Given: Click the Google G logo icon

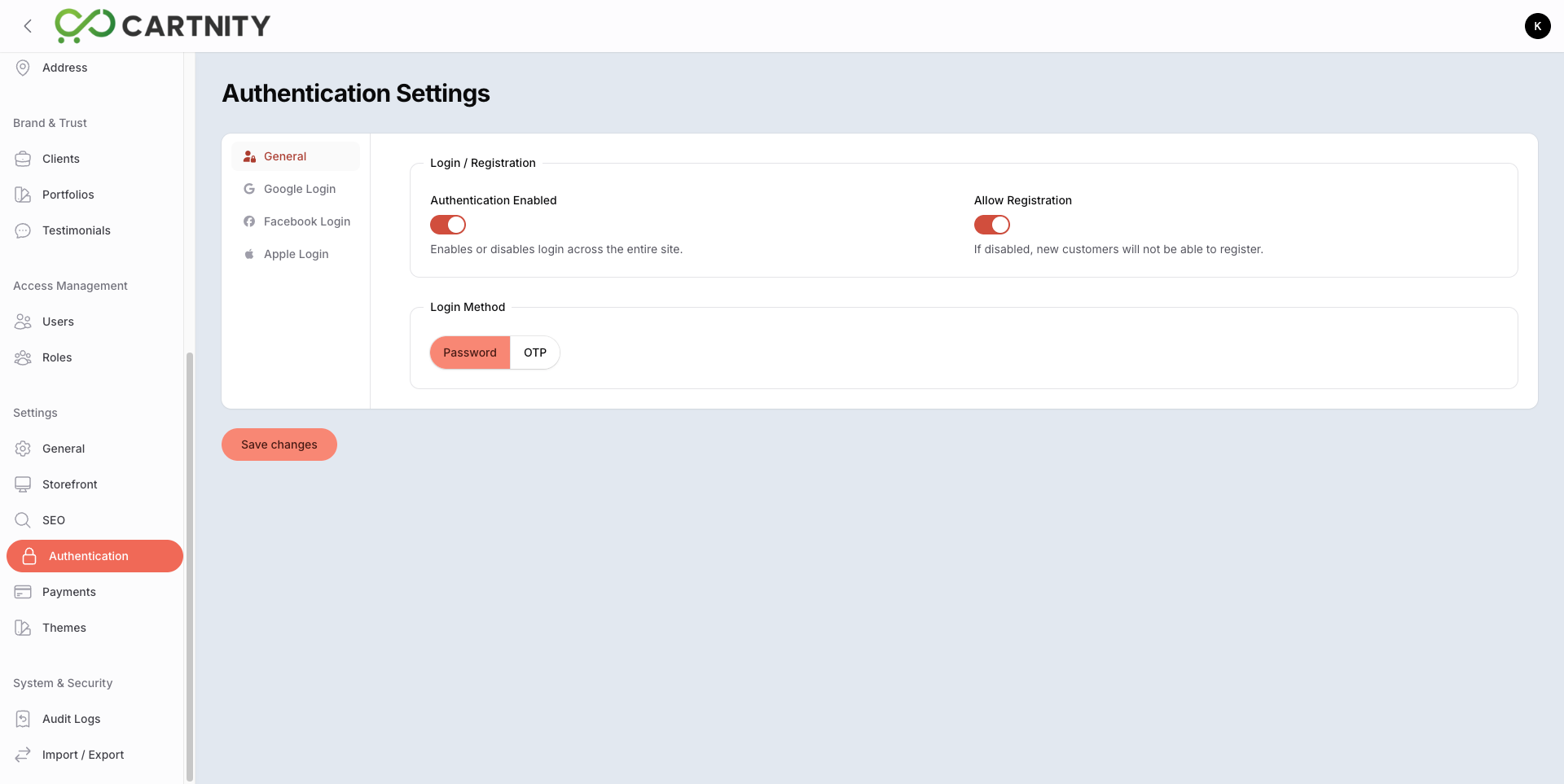Looking at the screenshot, I should (249, 189).
